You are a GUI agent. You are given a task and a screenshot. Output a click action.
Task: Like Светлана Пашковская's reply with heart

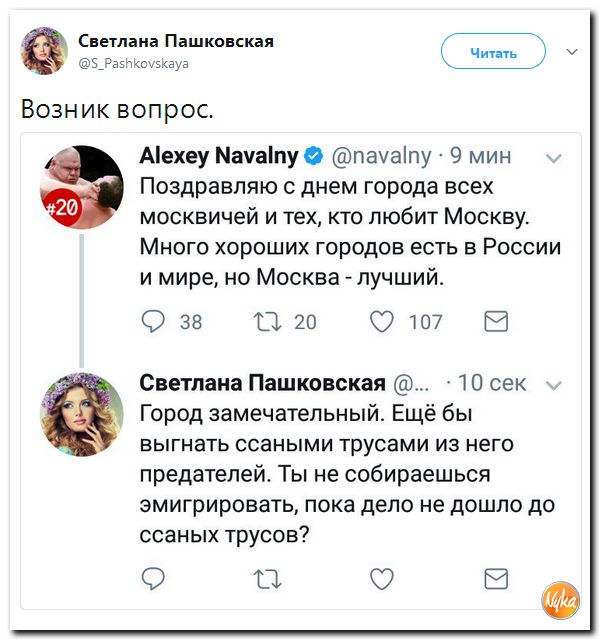click(383, 577)
